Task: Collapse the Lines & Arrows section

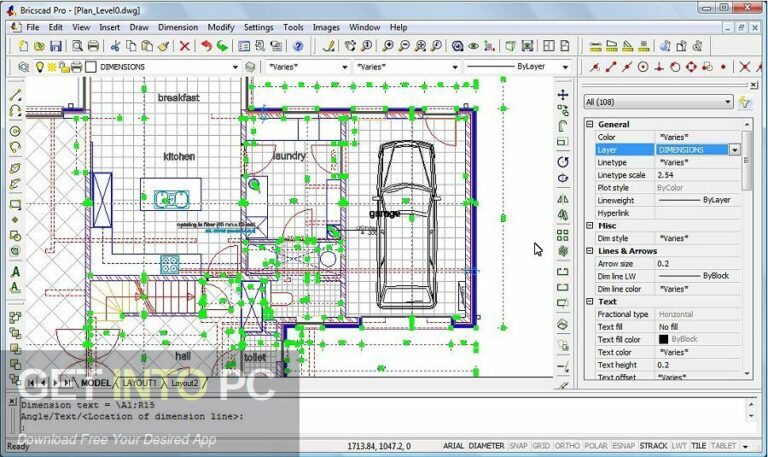Action: click(x=590, y=251)
